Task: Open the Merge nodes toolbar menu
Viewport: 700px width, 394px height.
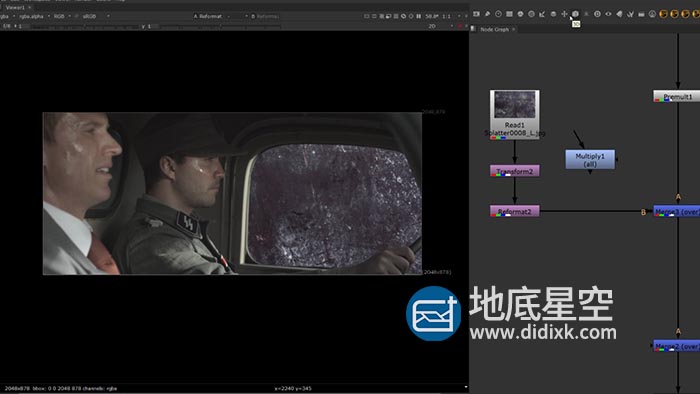Action: pyautogui.click(x=553, y=14)
